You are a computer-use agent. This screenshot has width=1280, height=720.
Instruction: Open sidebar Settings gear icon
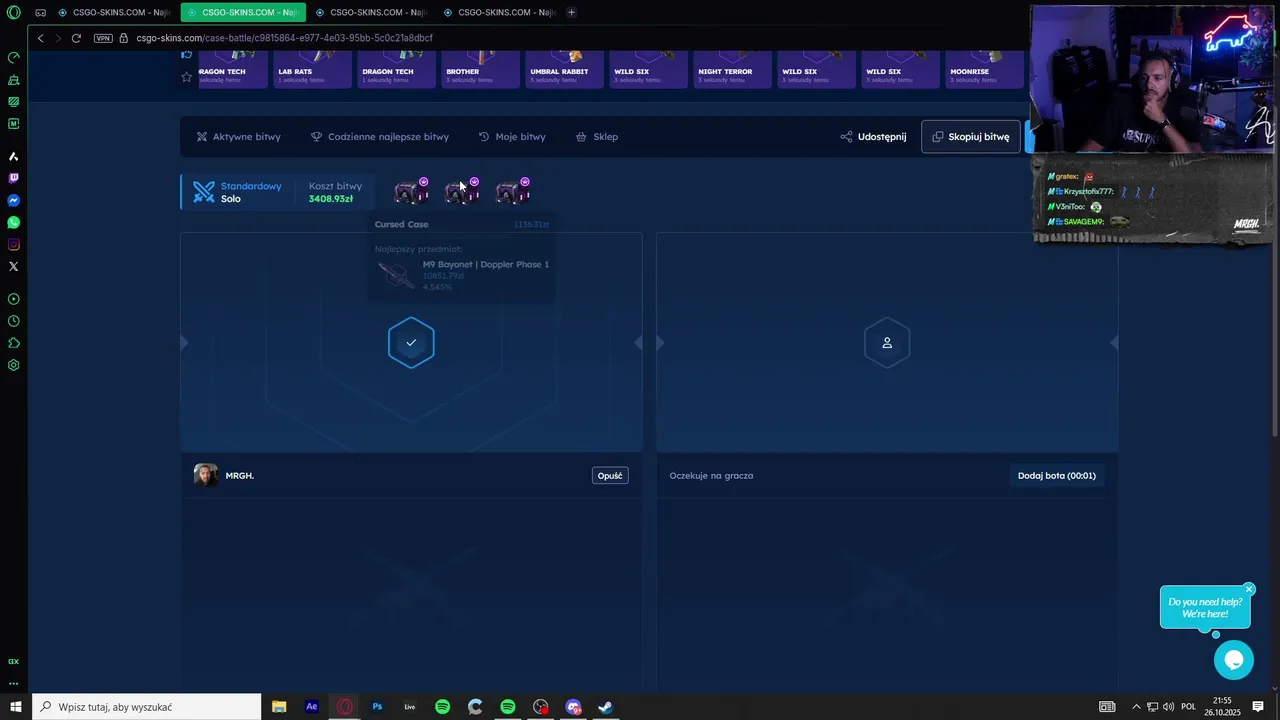(x=14, y=365)
